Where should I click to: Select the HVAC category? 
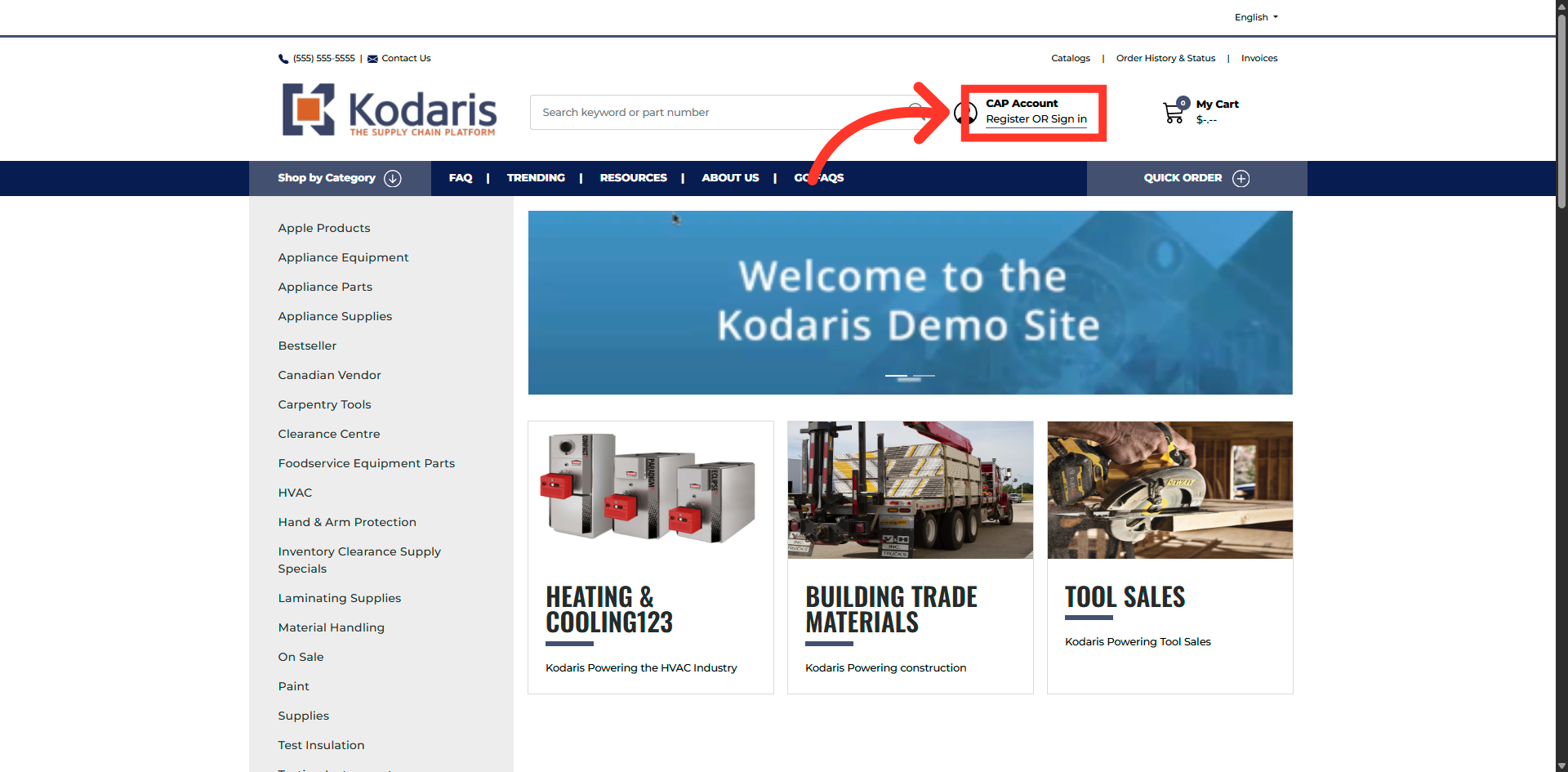(x=295, y=493)
